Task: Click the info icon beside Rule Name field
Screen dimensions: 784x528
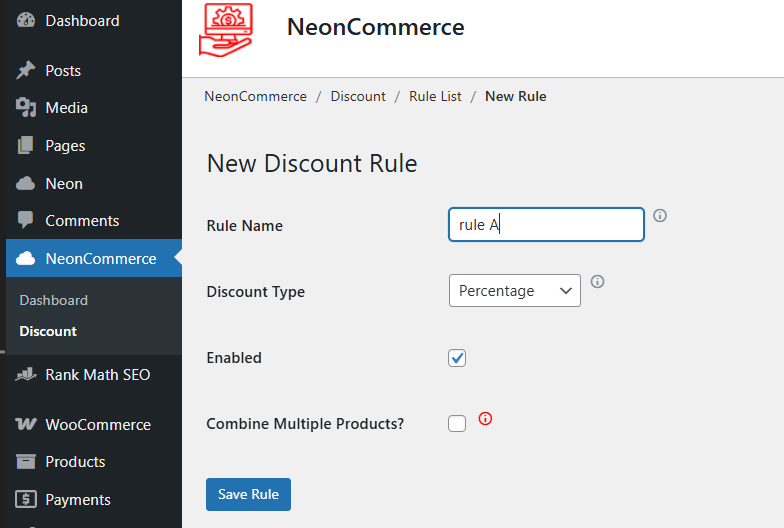Action: point(660,216)
